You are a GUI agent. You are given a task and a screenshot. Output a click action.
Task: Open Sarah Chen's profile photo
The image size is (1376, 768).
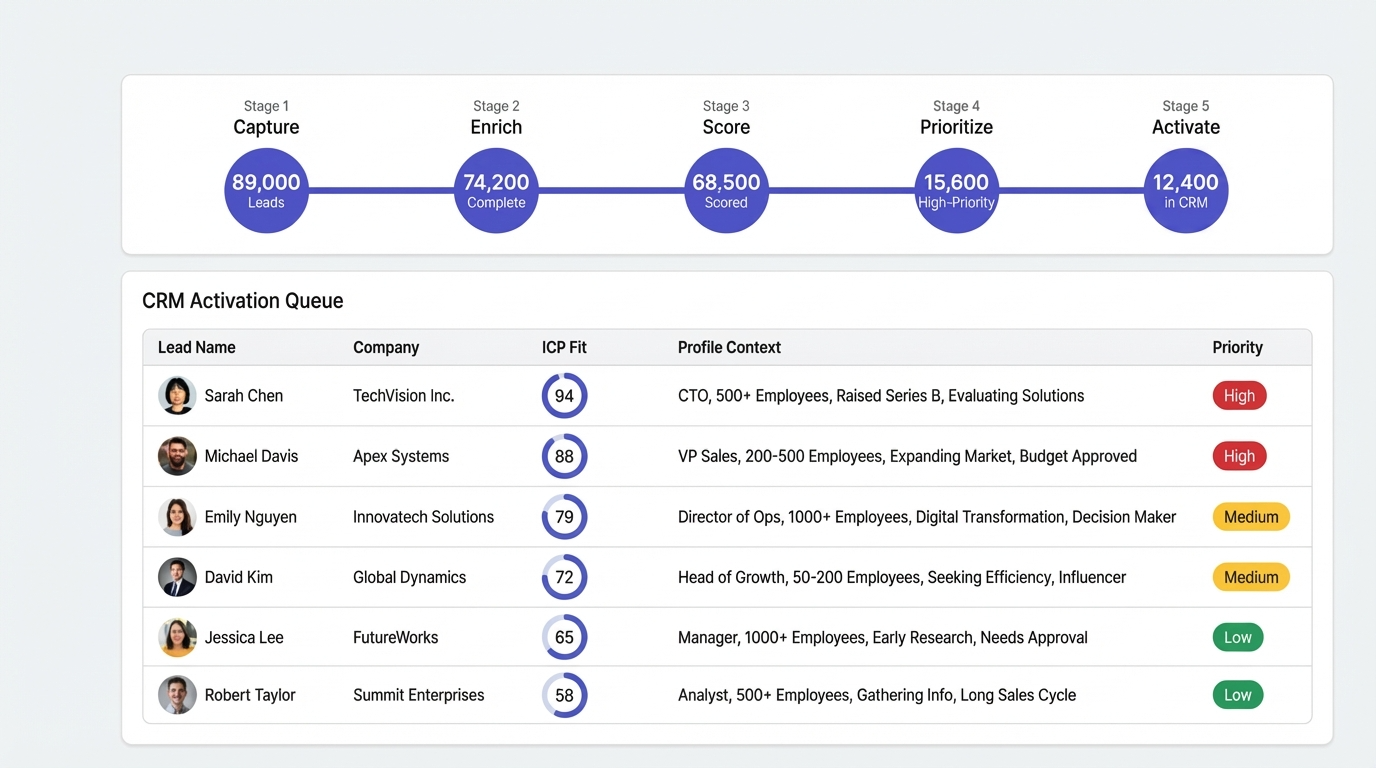coord(177,395)
